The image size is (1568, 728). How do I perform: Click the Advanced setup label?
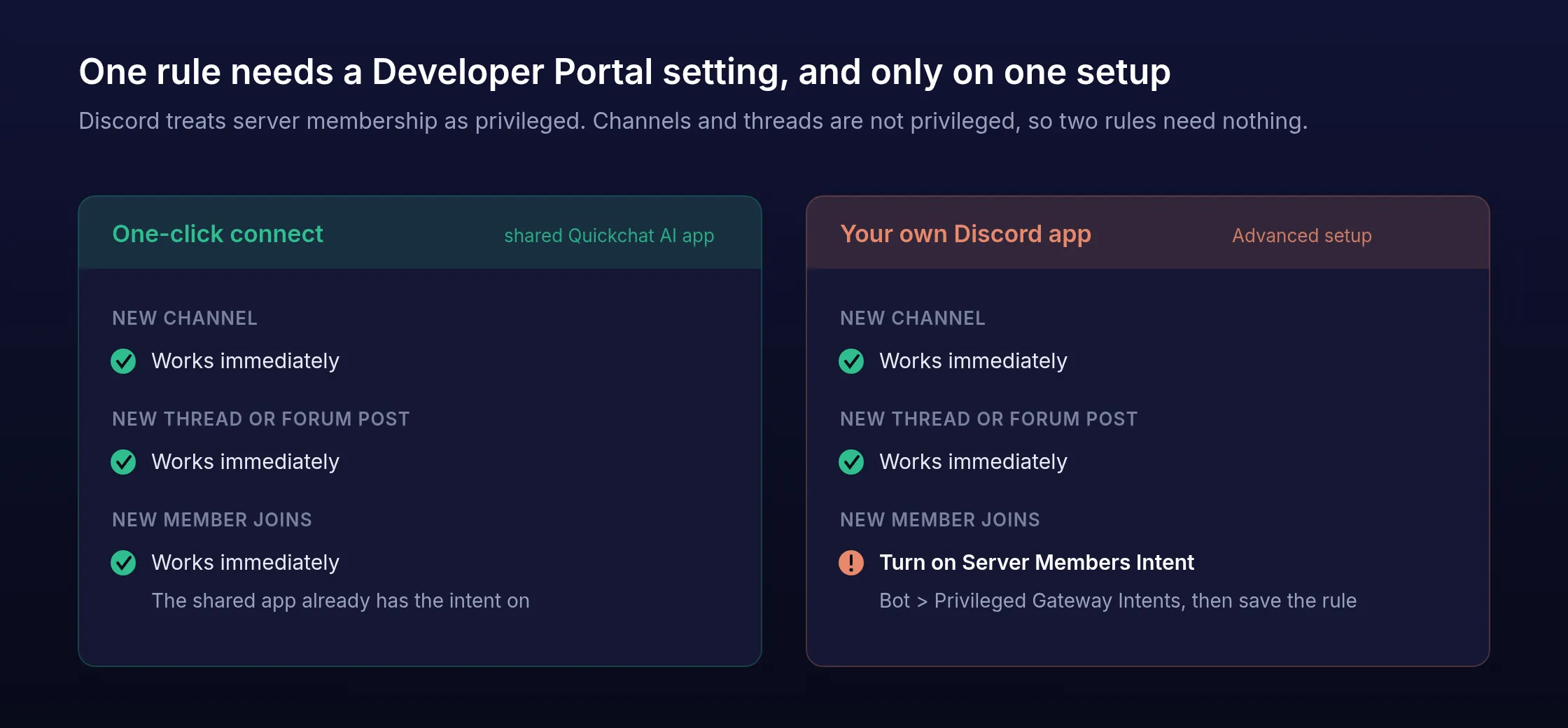click(1301, 236)
